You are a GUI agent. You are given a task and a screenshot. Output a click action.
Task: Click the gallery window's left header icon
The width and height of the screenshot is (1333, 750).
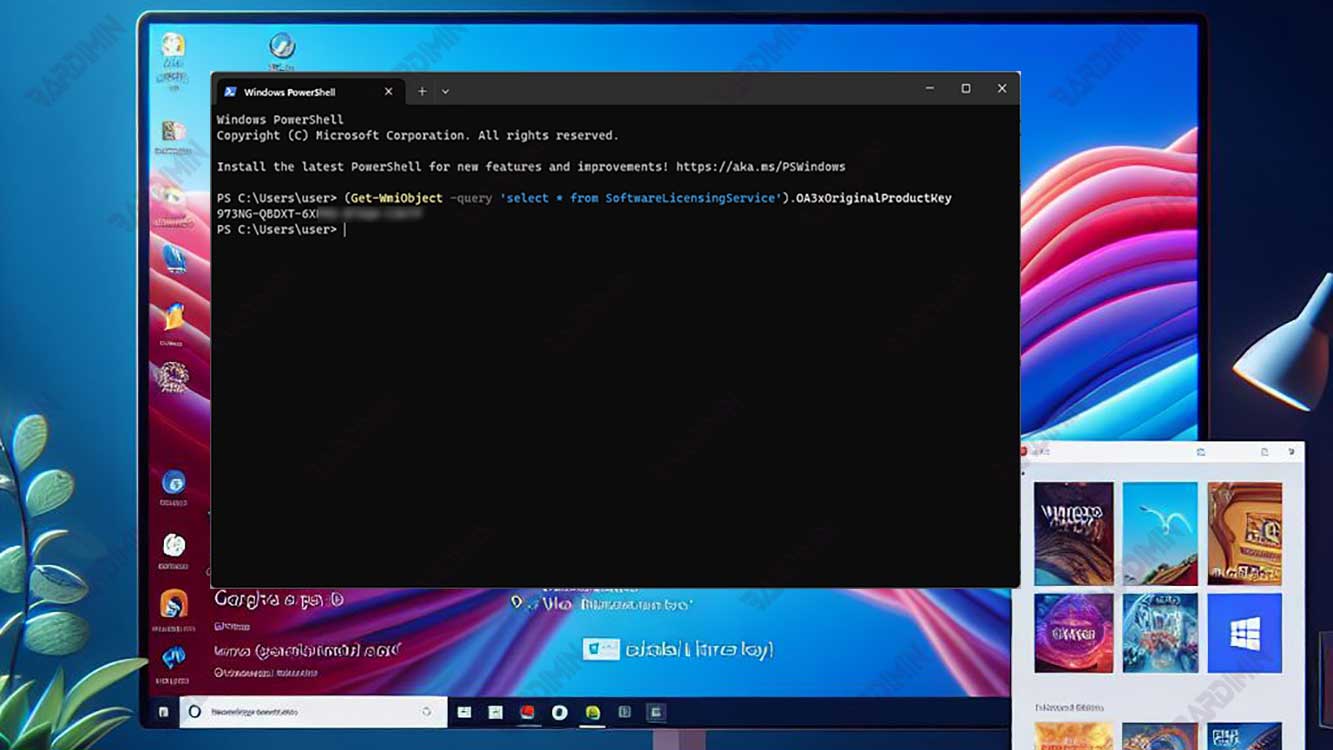click(1201, 452)
